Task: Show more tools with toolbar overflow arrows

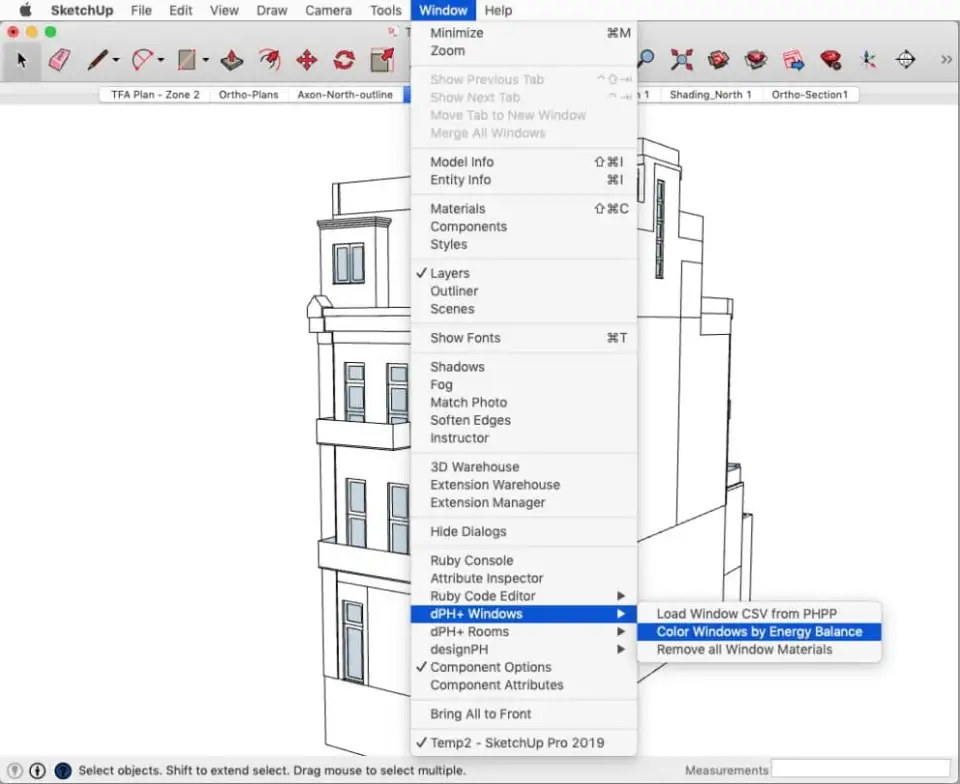Action: tap(946, 60)
